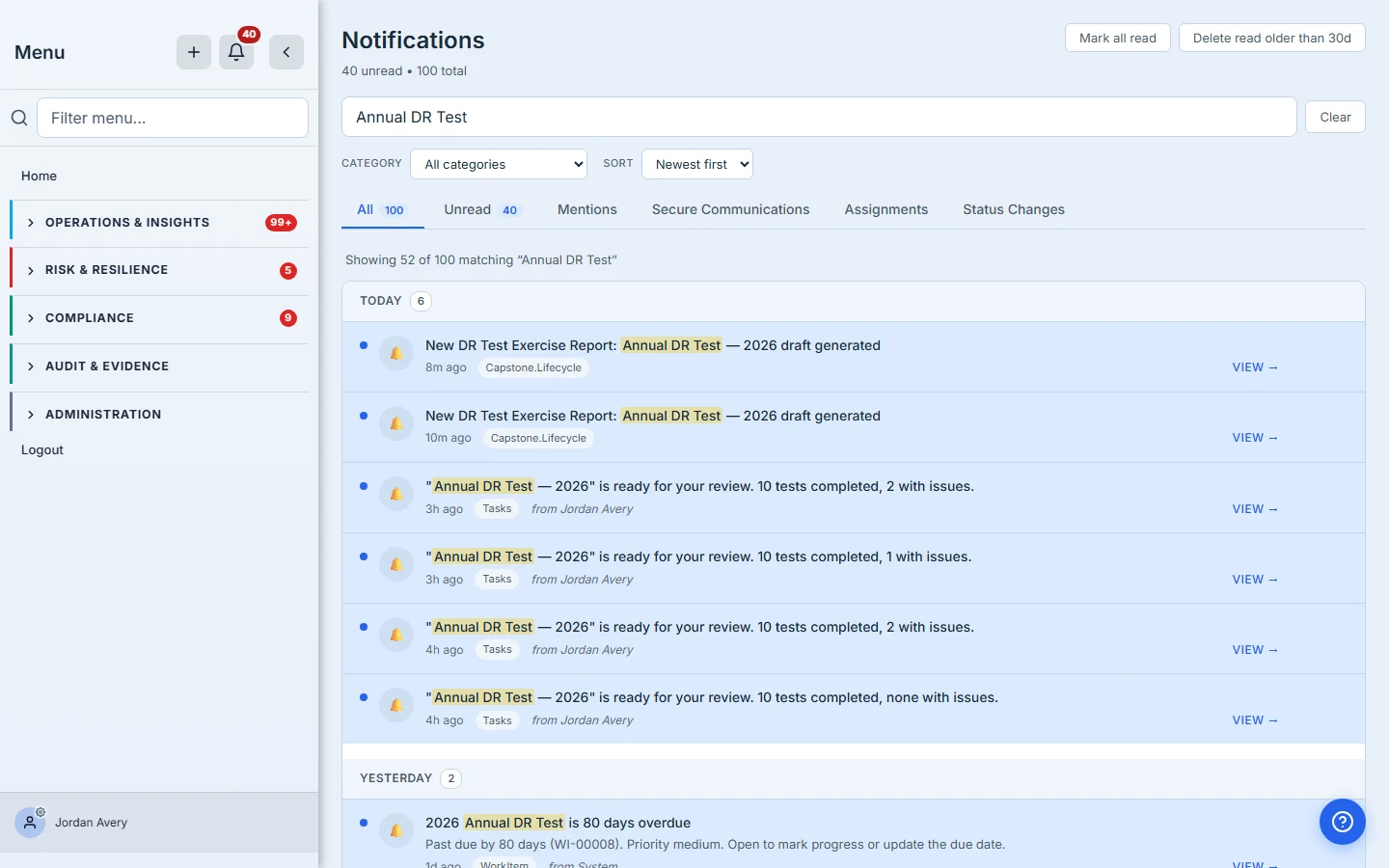The height and width of the screenshot is (868, 1389).
Task: Click the Mark all read button
Action: (x=1118, y=38)
